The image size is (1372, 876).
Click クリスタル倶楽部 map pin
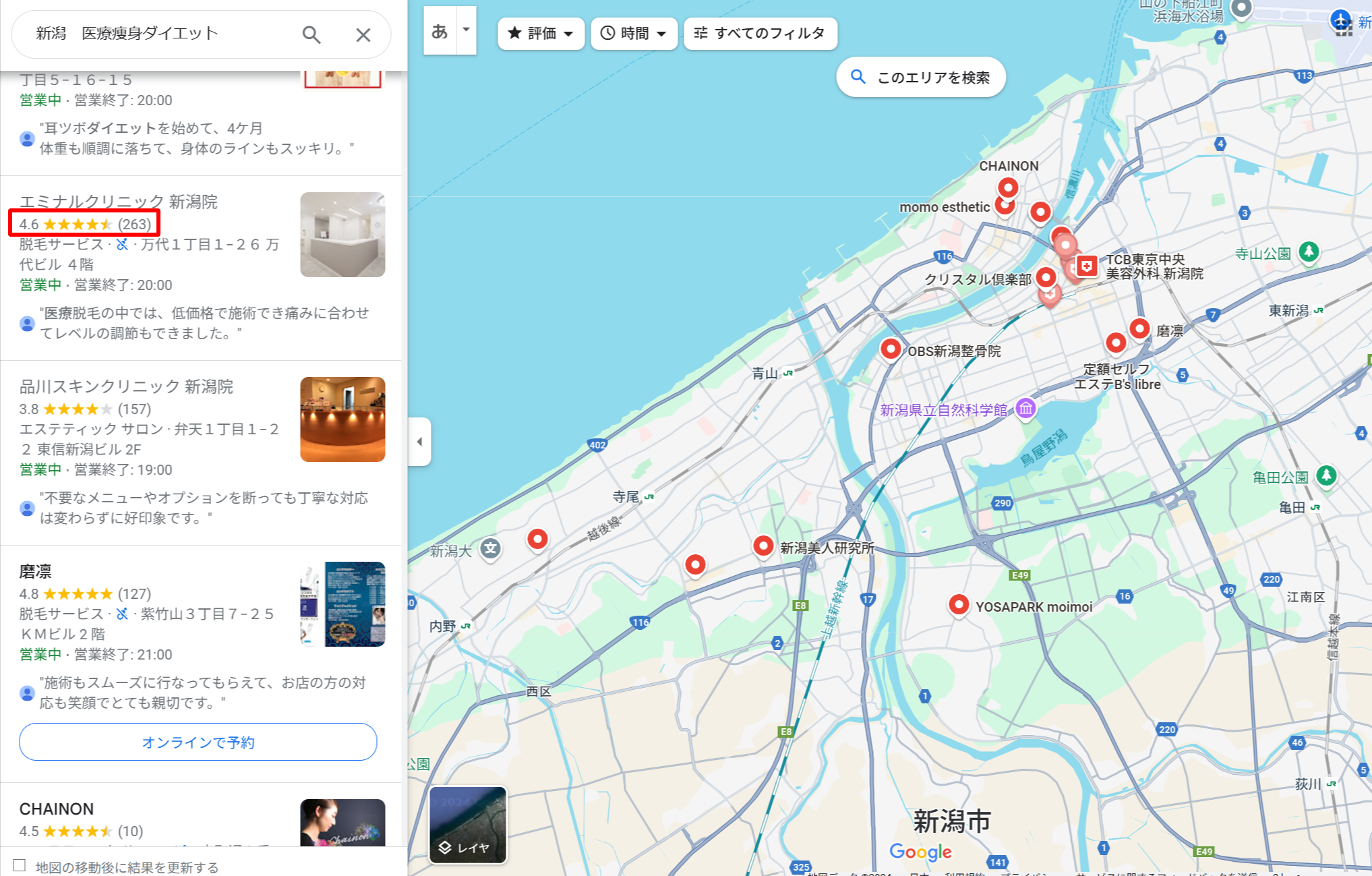coord(1046,277)
